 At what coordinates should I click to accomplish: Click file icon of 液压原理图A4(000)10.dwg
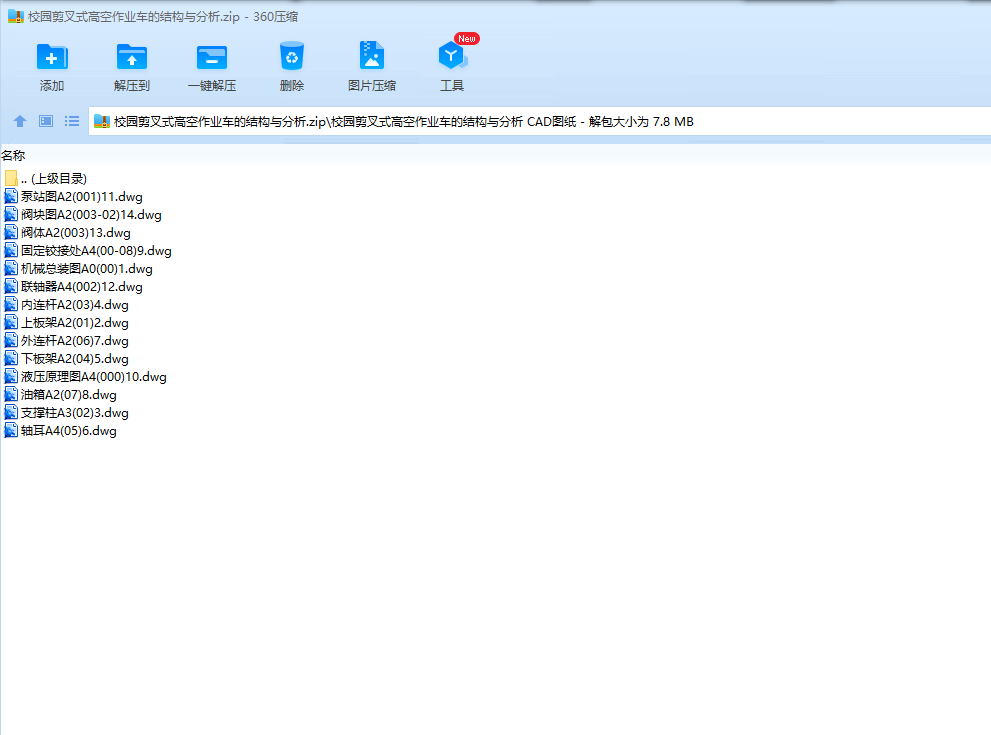click(x=11, y=377)
